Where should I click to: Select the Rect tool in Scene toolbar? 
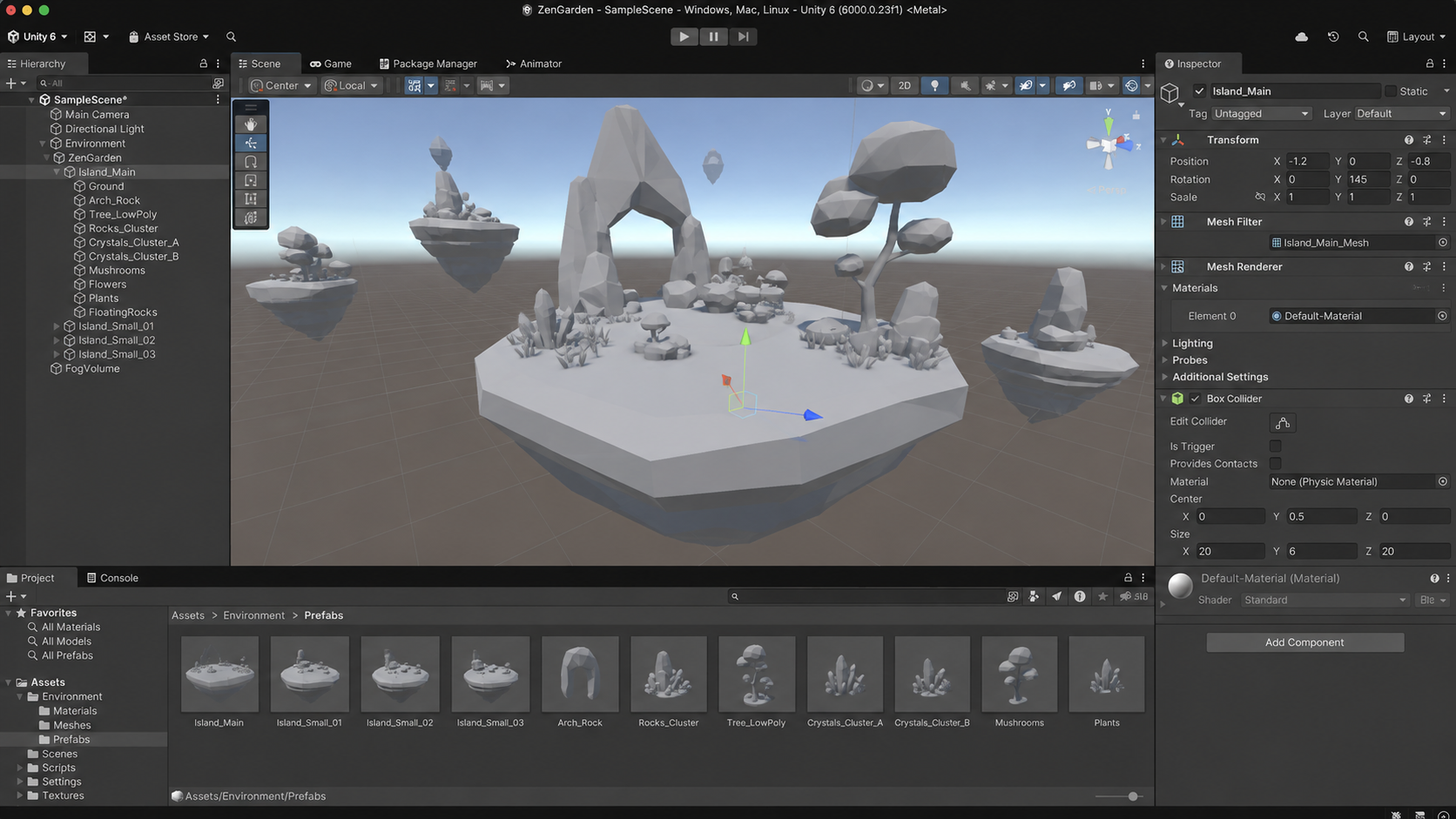tap(251, 199)
